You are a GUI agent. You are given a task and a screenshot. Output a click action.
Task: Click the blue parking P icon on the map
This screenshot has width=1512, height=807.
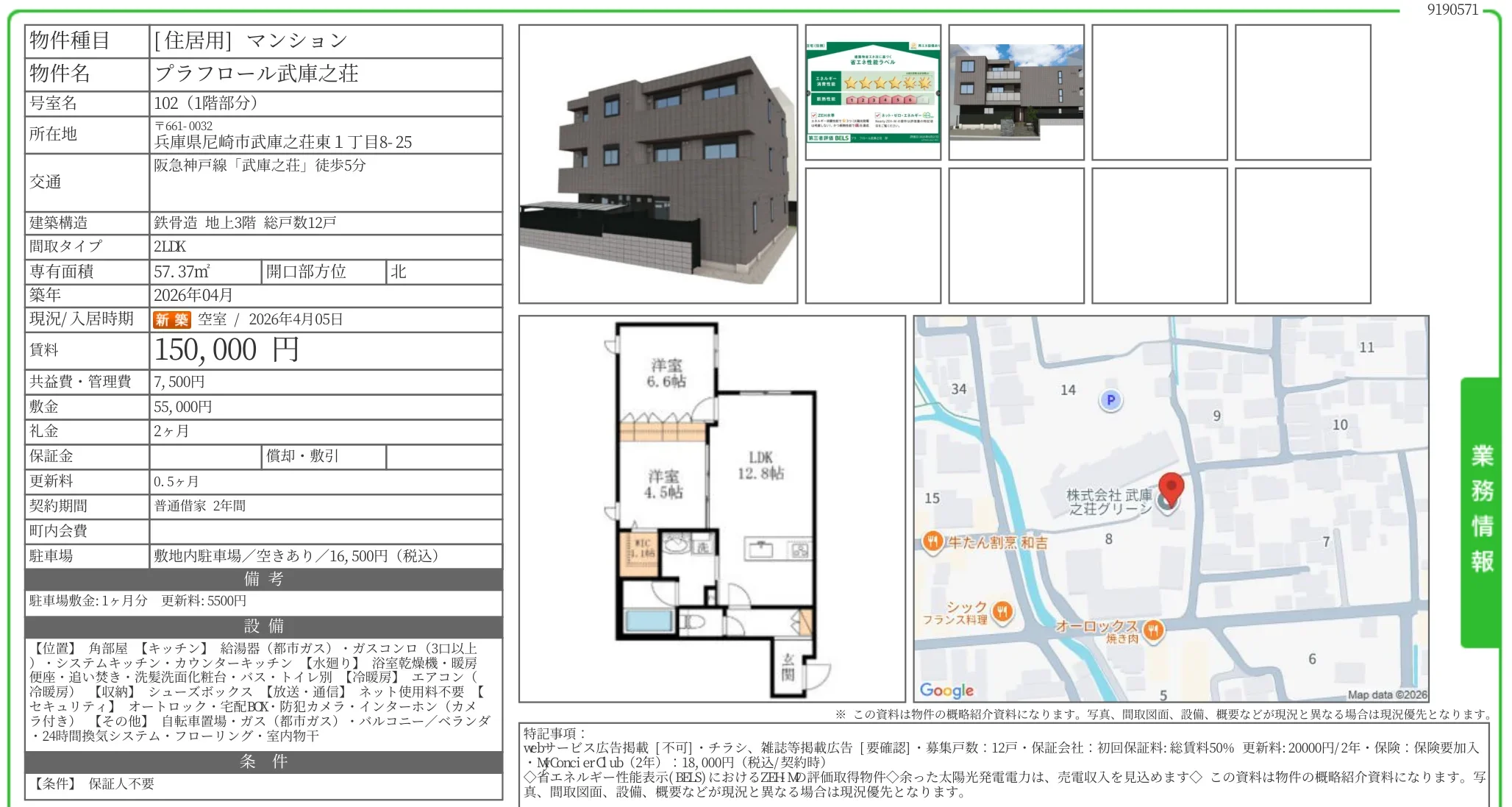(1110, 399)
